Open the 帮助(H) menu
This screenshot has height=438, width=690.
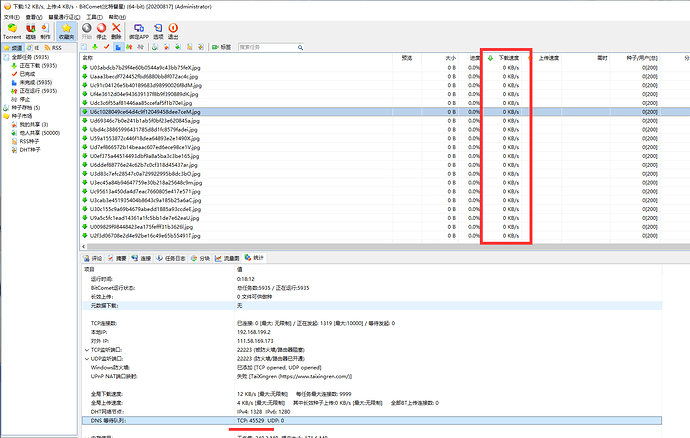click(117, 17)
